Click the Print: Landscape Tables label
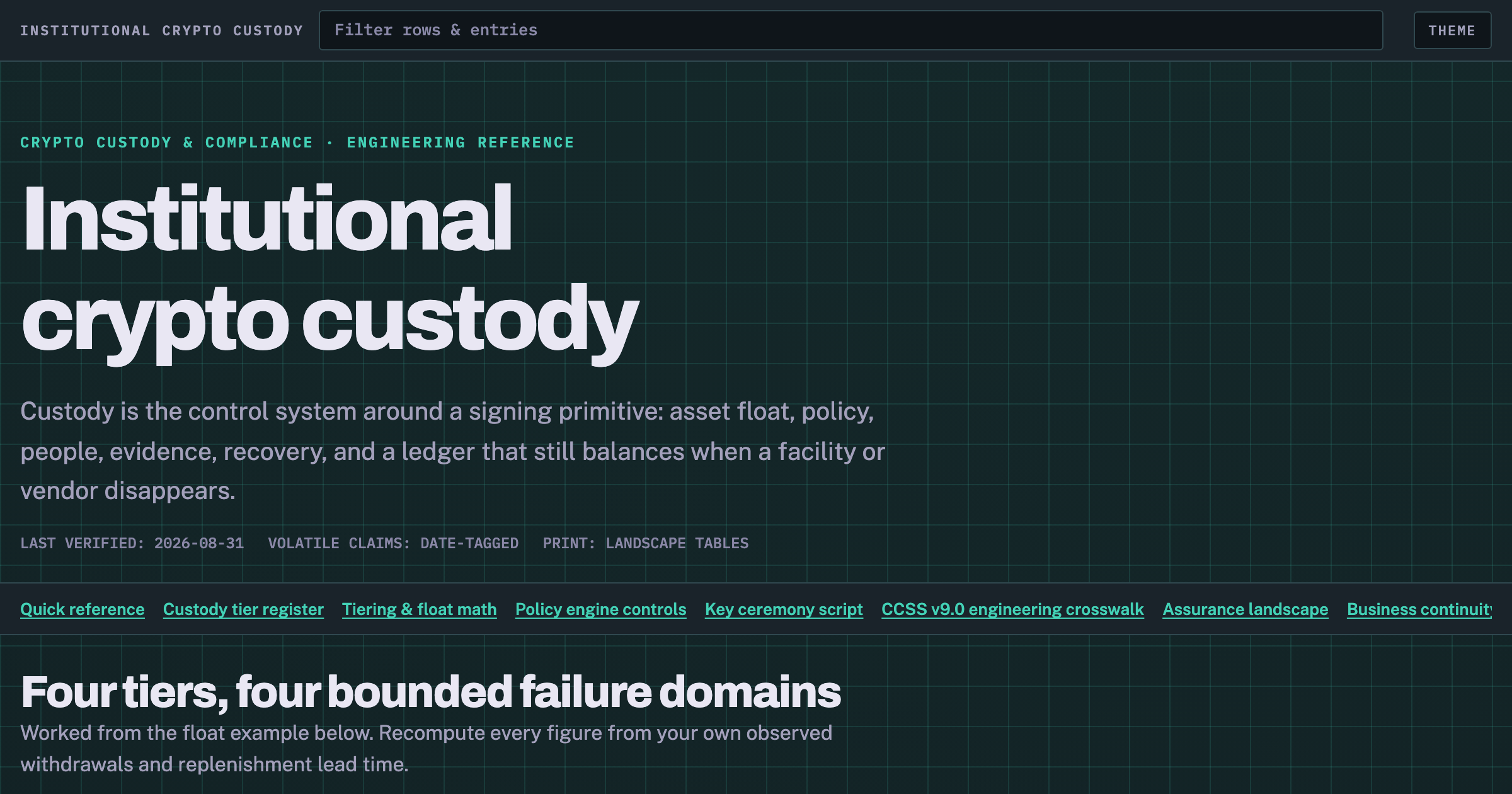Screen dimensions: 1512x794 pos(646,543)
